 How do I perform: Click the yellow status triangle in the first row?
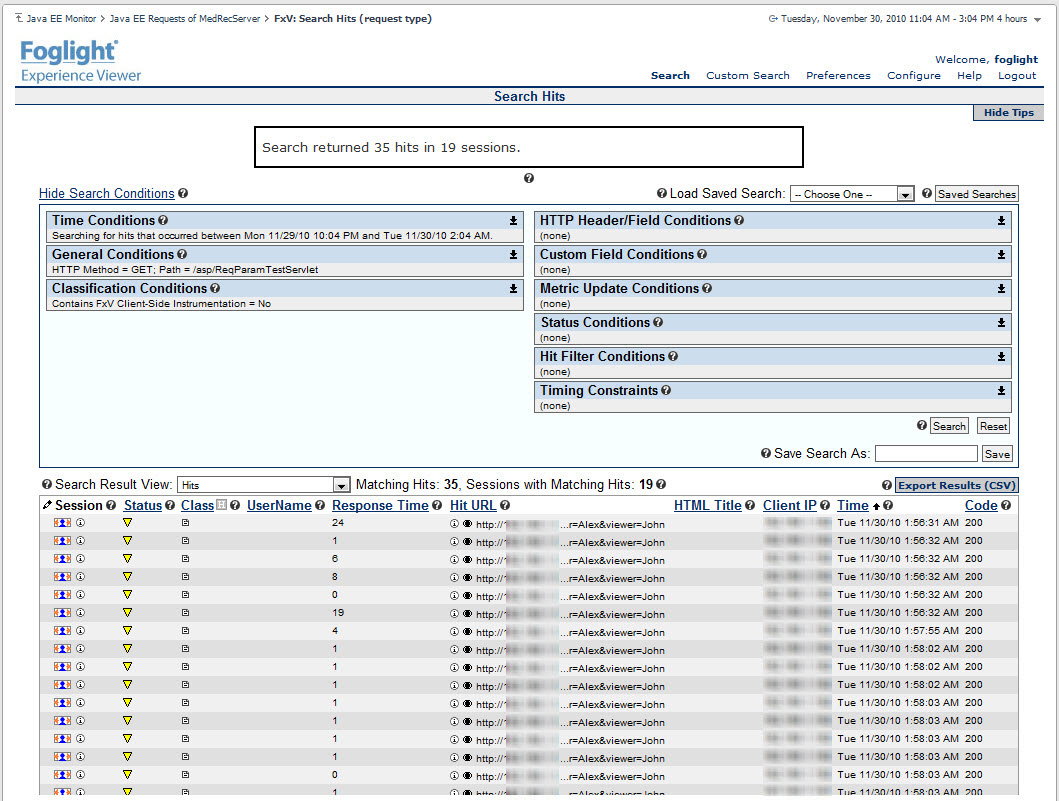click(x=127, y=523)
